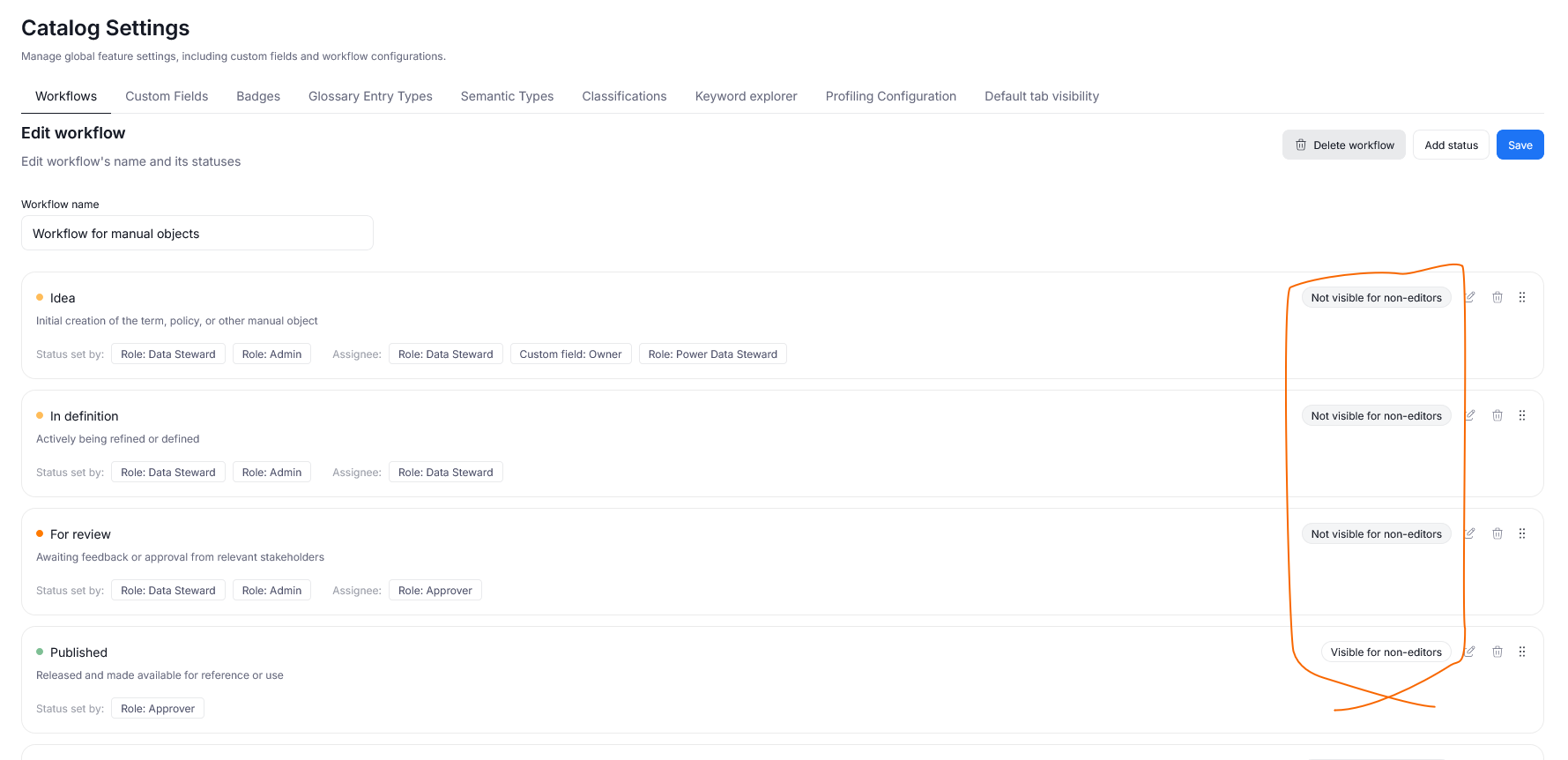Image resolution: width=1568 pixels, height=760 pixels.
Task: View Default tab visibility settings
Action: (1042, 96)
